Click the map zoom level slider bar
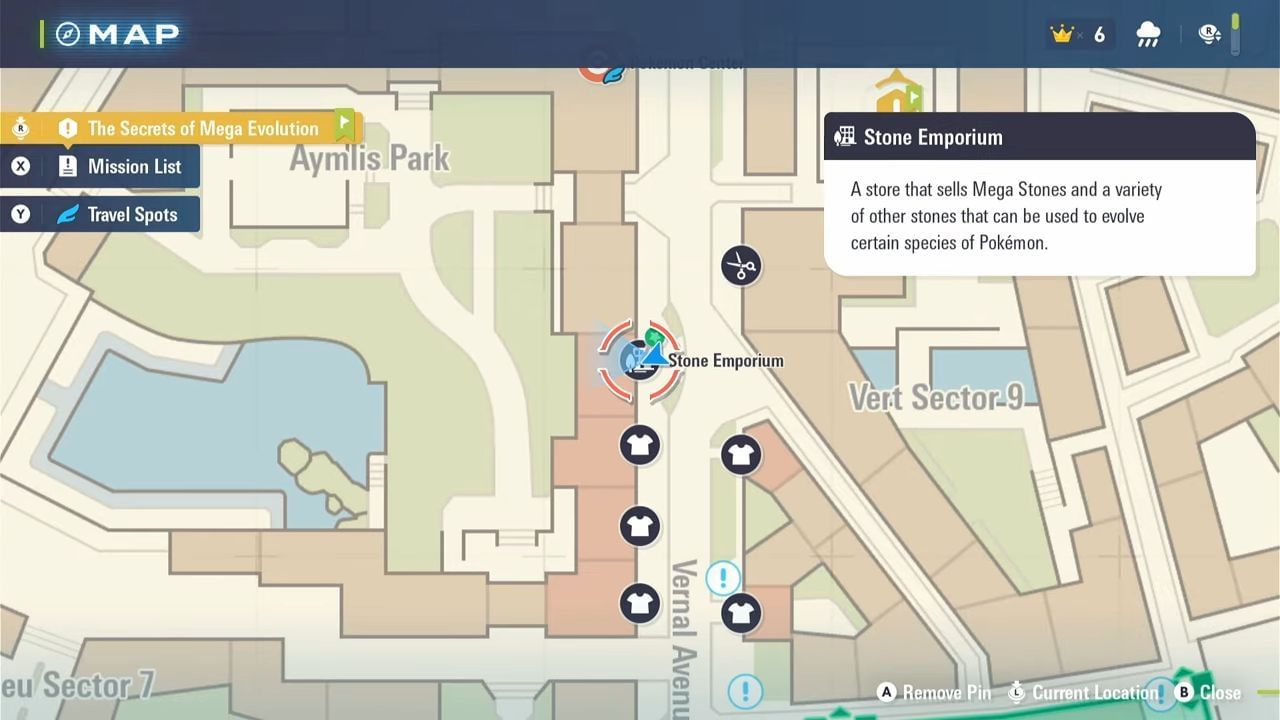Viewport: 1280px width, 720px height. point(1236,35)
